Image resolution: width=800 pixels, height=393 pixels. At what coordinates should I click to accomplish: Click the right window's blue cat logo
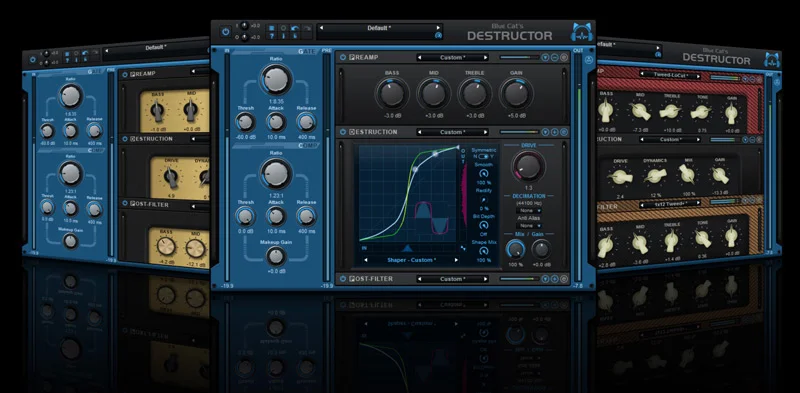click(772, 59)
